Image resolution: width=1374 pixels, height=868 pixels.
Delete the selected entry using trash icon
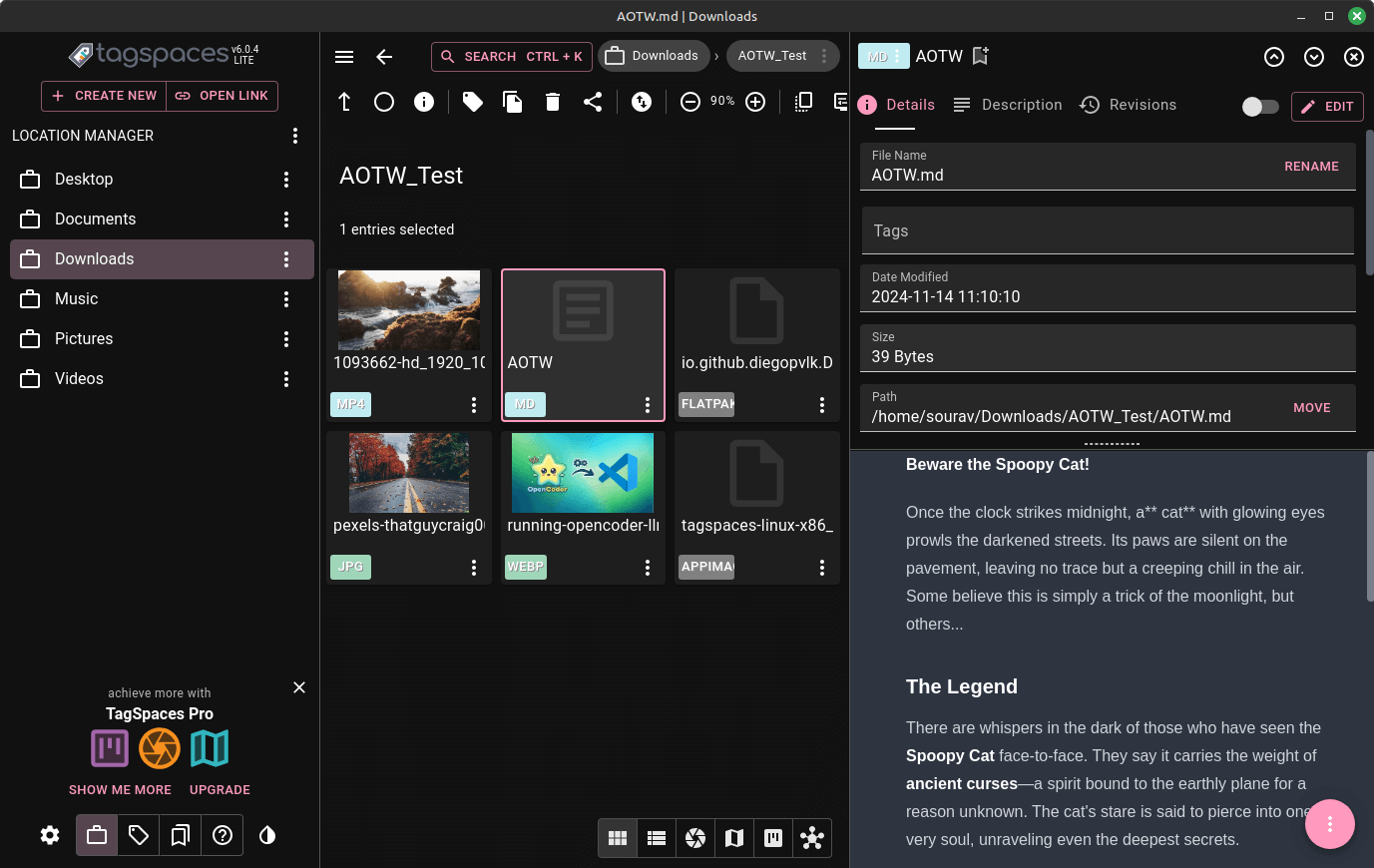click(x=553, y=101)
